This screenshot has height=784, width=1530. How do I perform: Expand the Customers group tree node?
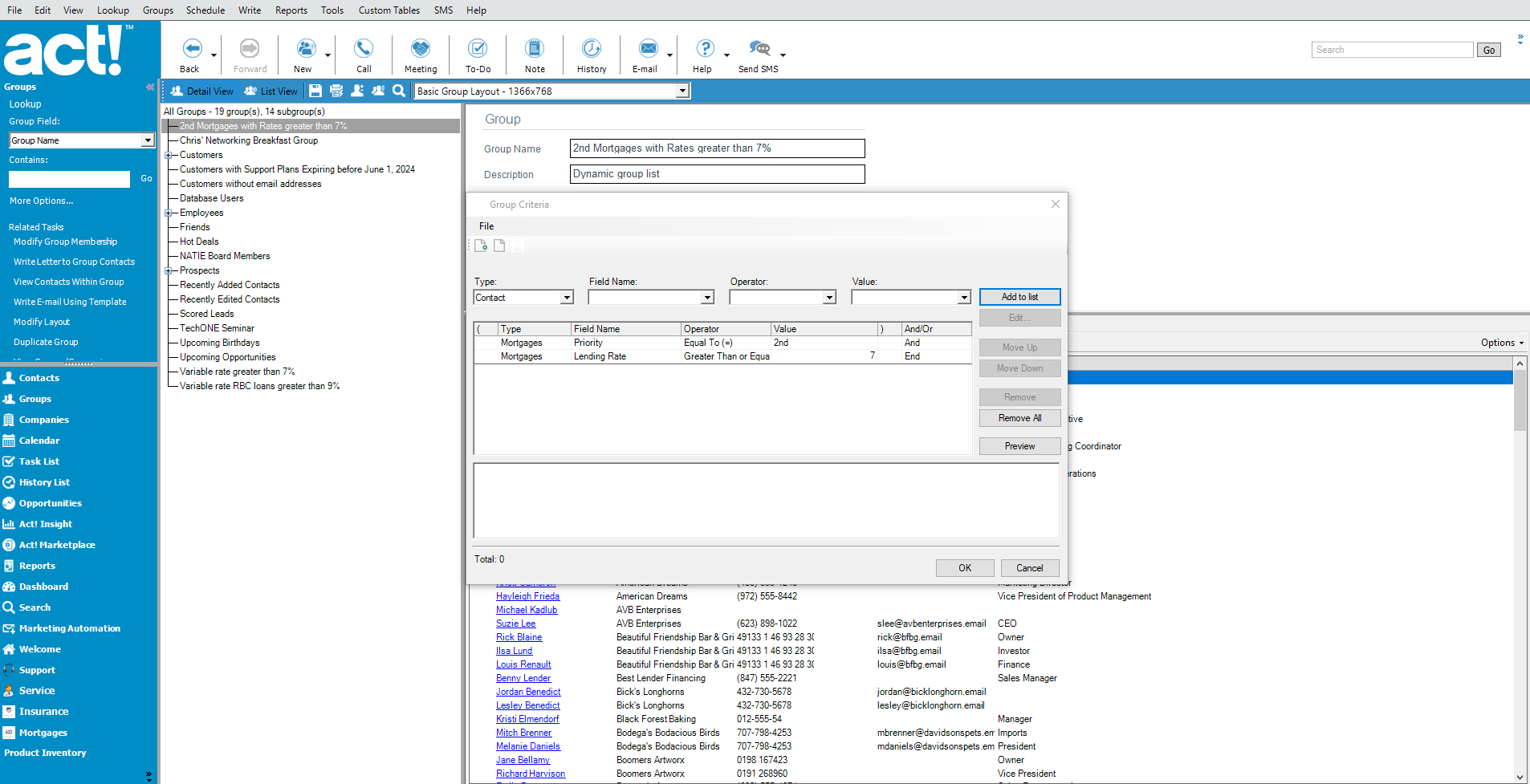click(168, 156)
